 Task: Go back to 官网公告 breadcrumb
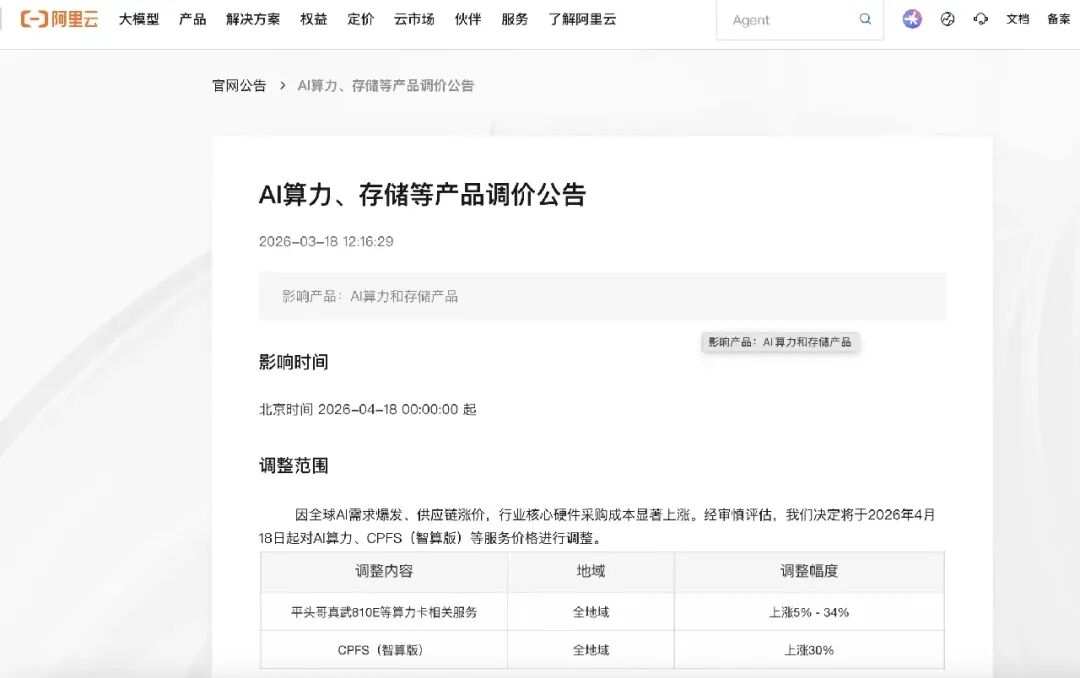coord(239,86)
